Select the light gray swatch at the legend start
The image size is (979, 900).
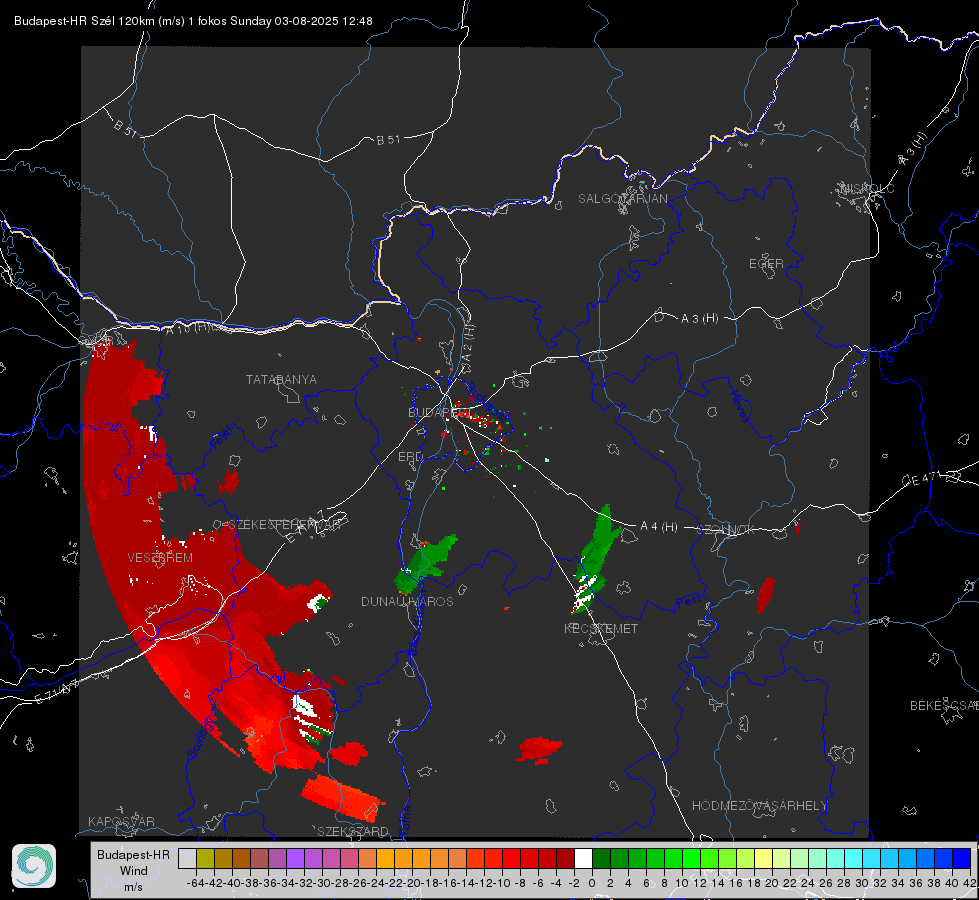[187, 858]
